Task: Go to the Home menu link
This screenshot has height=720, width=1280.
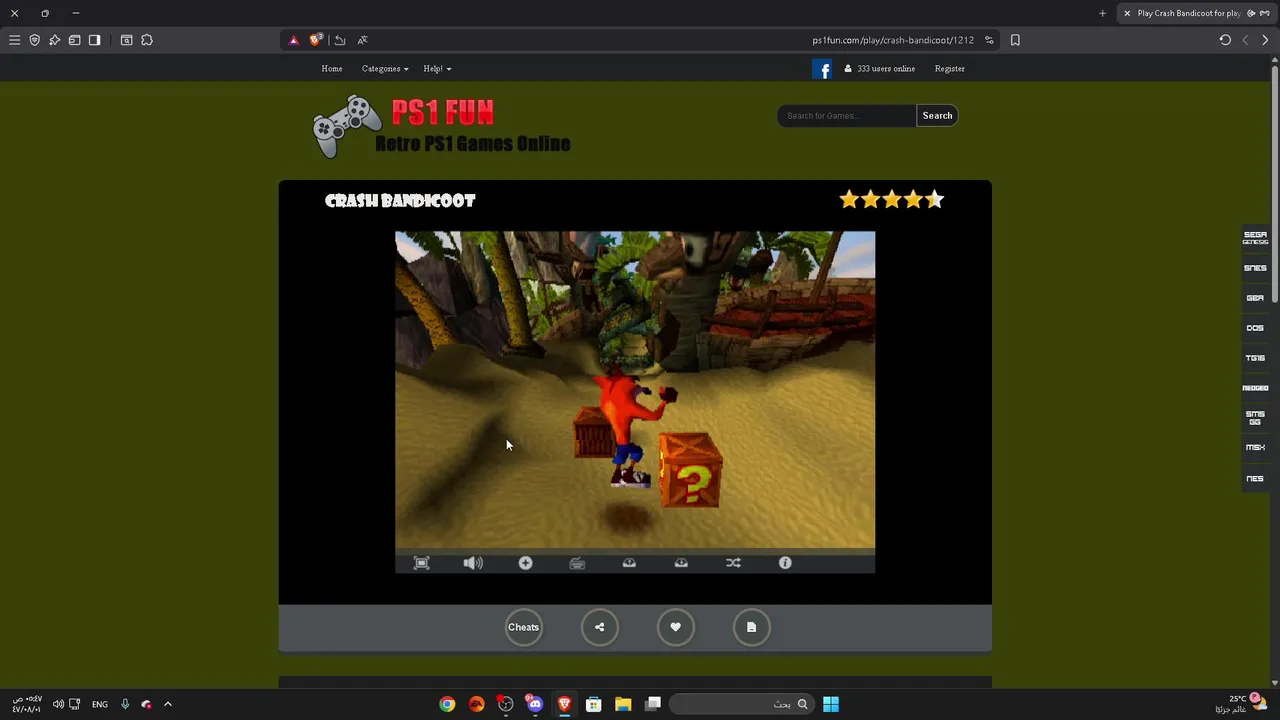Action: click(x=332, y=69)
